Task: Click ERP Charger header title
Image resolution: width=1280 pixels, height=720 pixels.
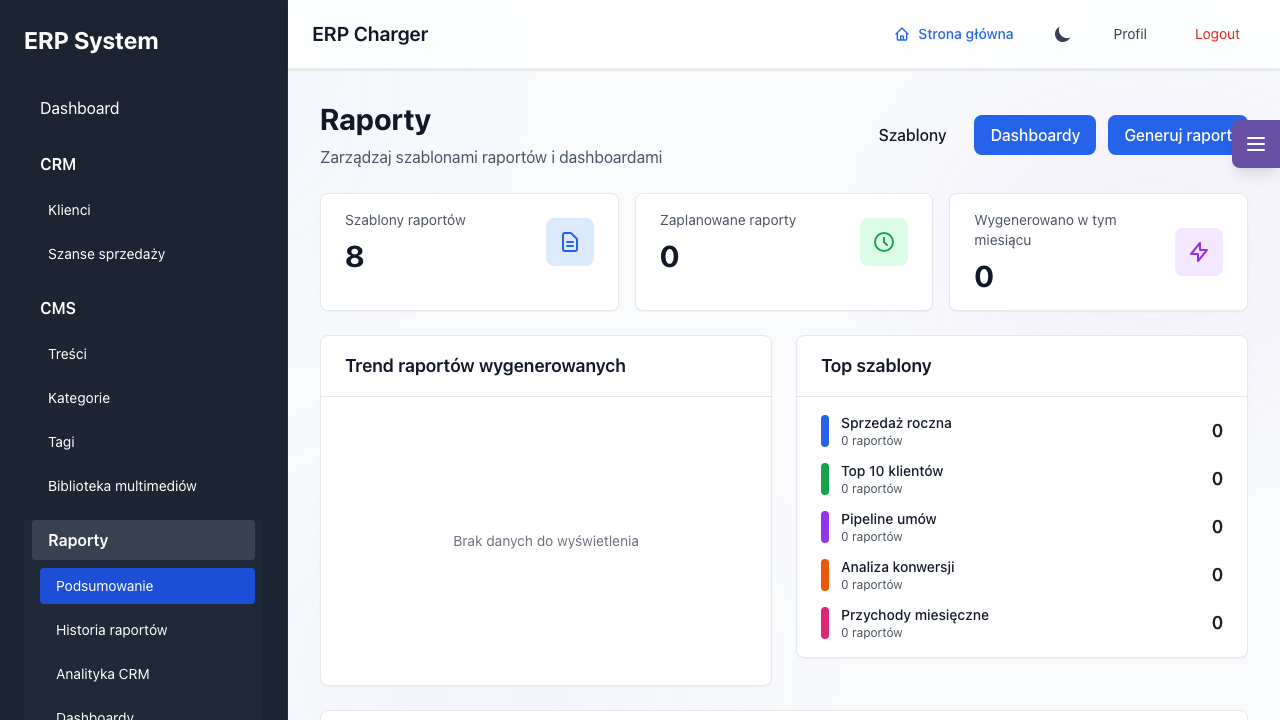Action: (370, 34)
